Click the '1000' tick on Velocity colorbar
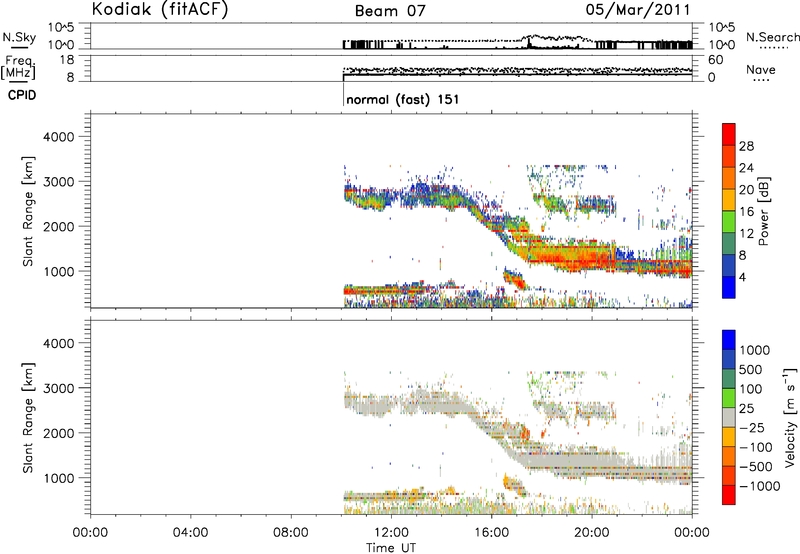 coord(755,350)
